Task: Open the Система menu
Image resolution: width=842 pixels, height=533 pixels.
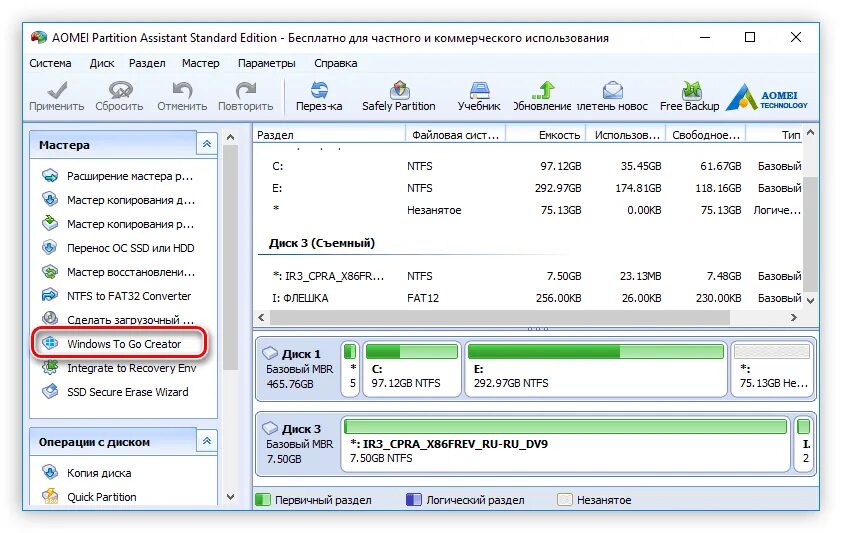Action: (50, 63)
